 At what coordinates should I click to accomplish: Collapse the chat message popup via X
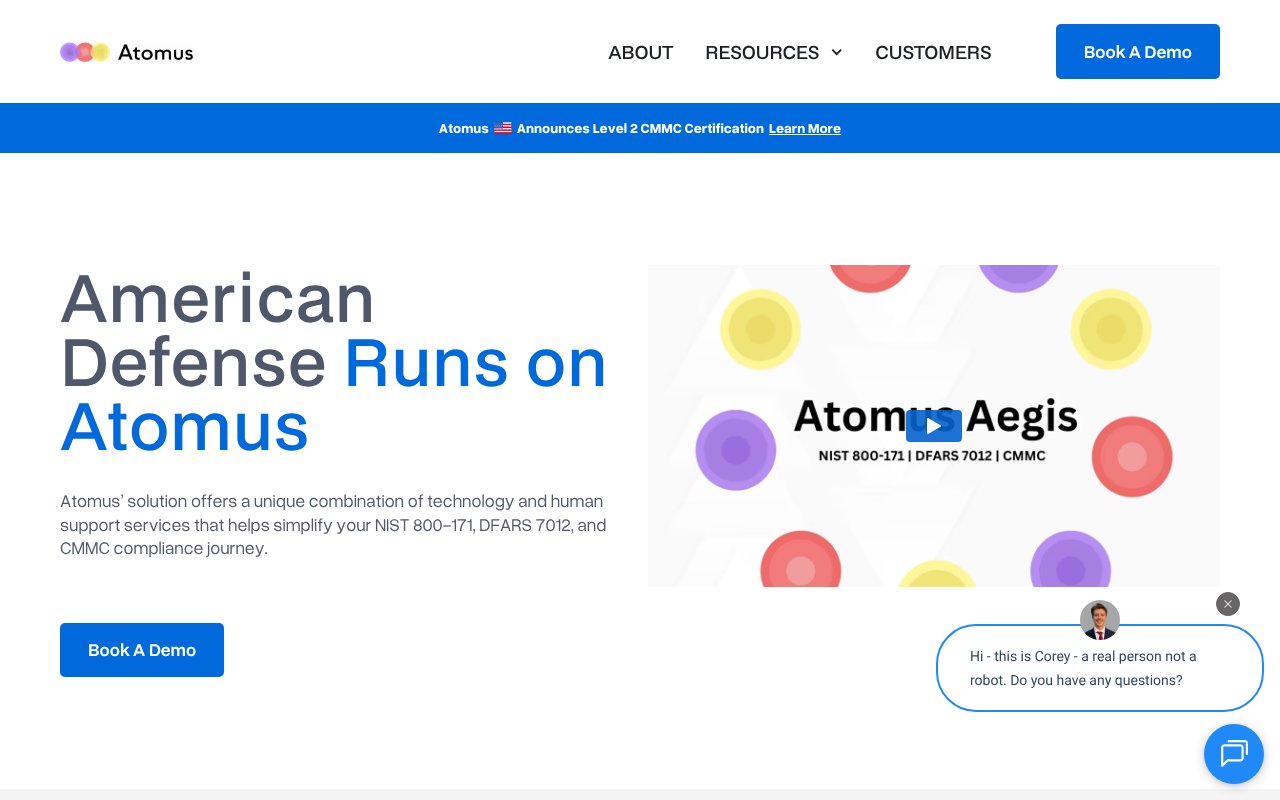tap(1228, 604)
